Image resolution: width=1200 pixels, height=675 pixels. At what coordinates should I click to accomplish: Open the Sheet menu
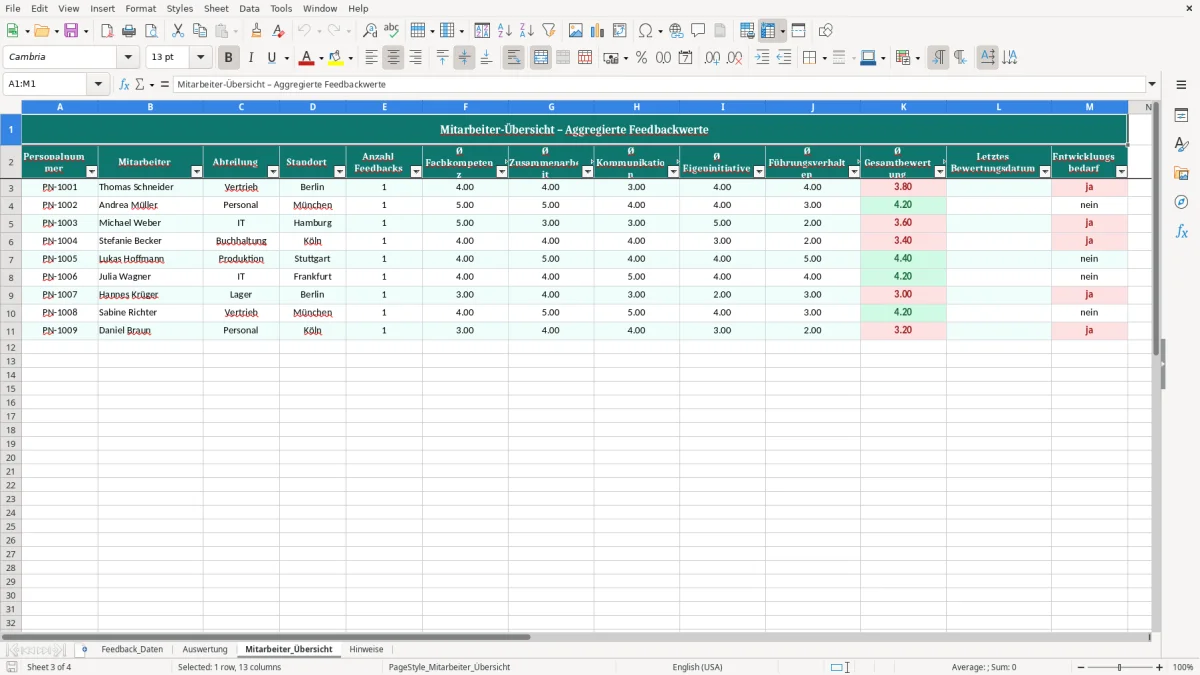tap(216, 8)
